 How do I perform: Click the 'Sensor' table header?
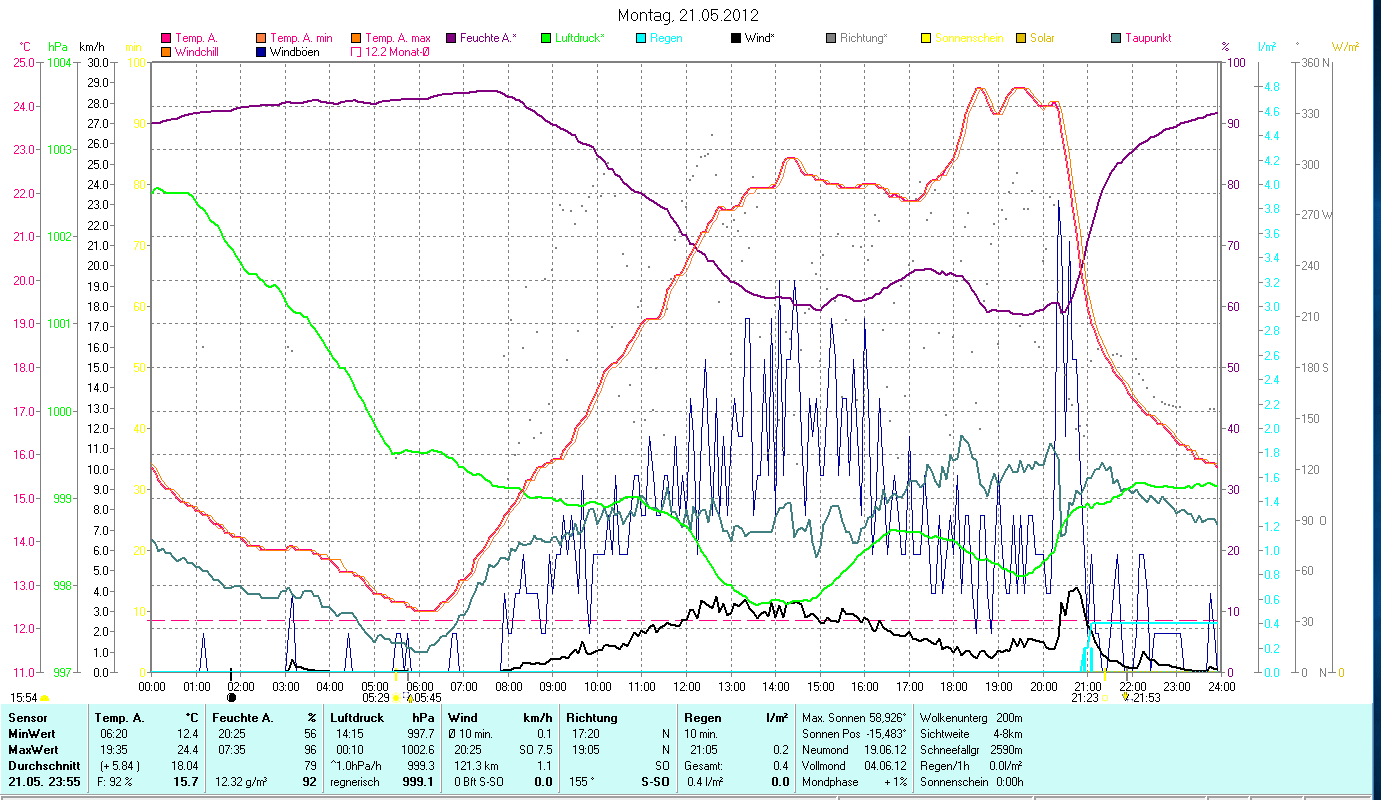[x=26, y=718]
